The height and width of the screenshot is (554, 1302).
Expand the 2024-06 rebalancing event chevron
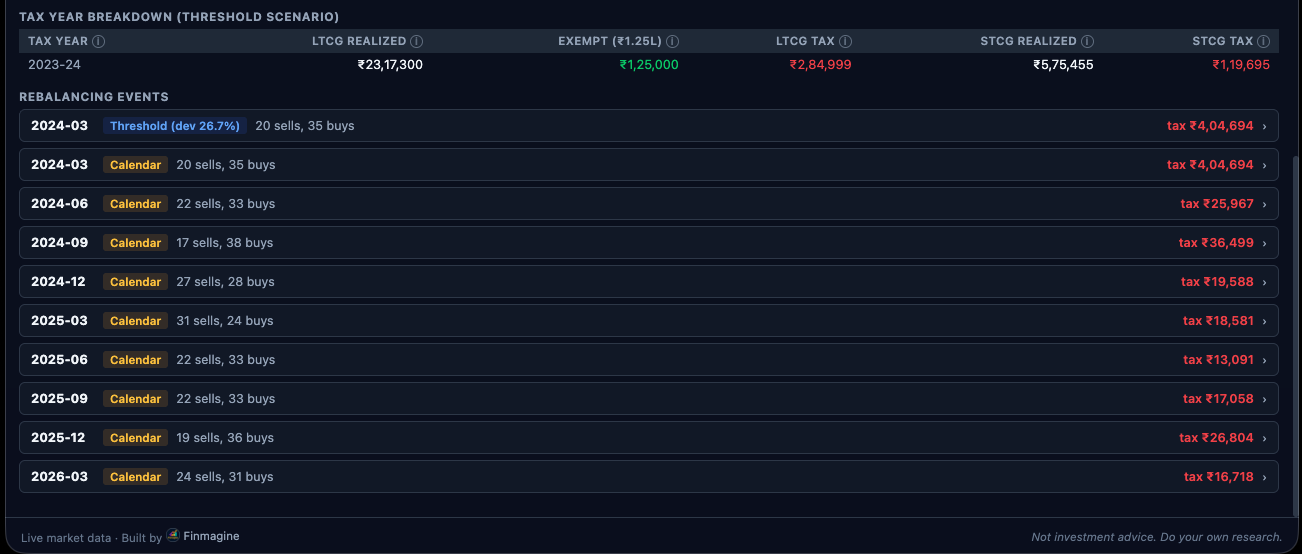click(x=1265, y=204)
